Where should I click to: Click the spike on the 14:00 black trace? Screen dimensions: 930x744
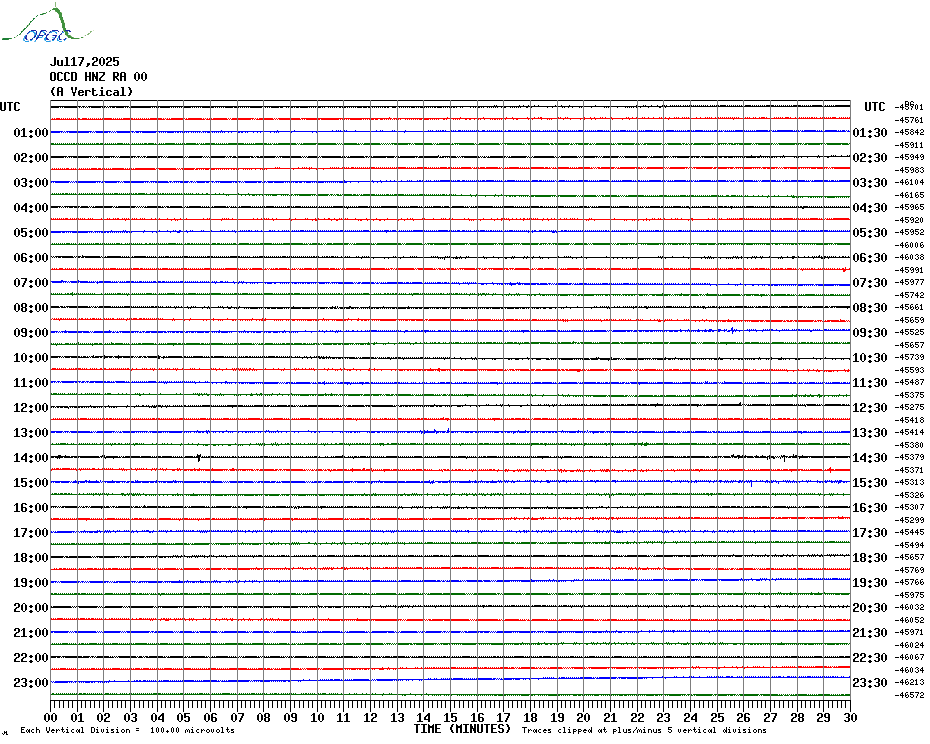point(199,457)
